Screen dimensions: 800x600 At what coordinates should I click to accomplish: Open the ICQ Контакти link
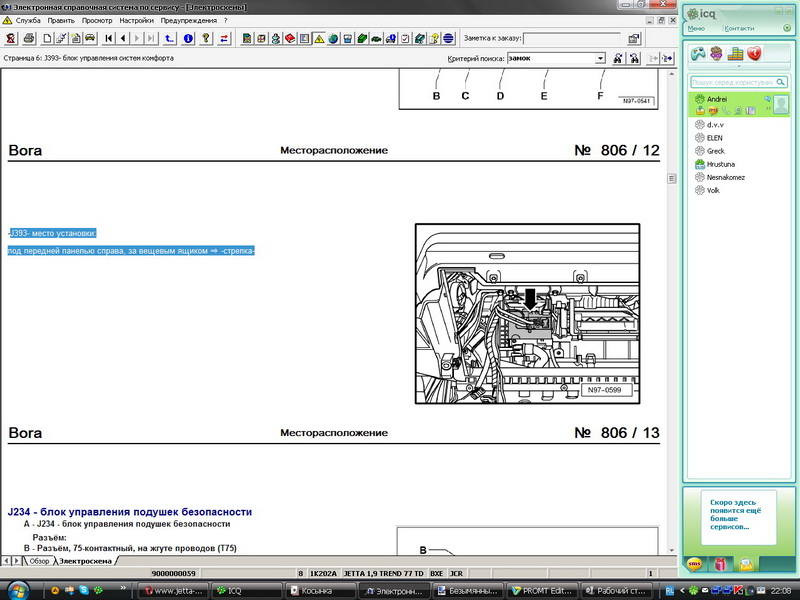(739, 28)
